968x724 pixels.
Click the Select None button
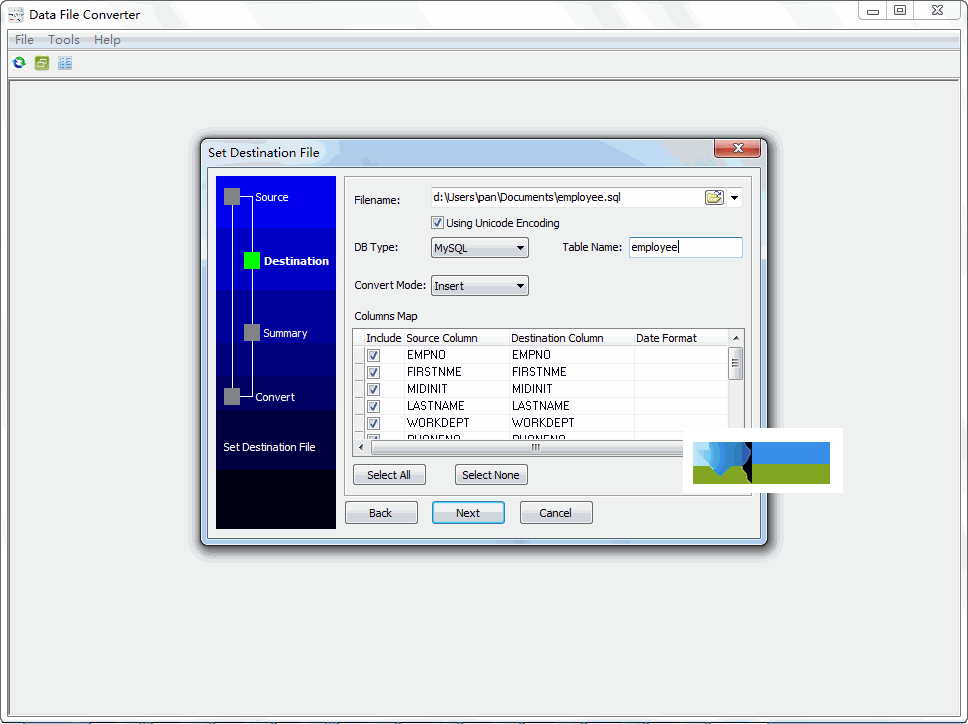[x=491, y=475]
